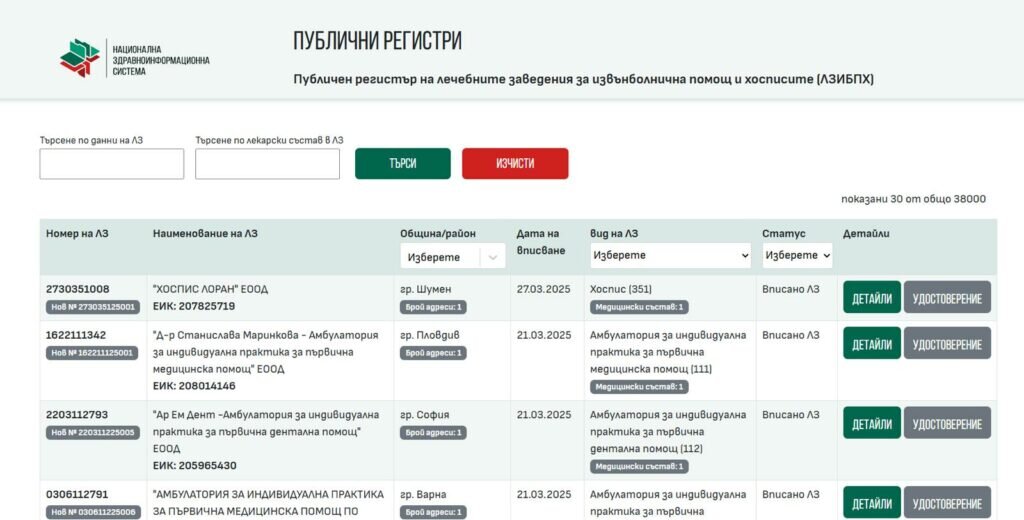Open ДЕТАЙЛИ for the Варна facility
This screenshot has height=520, width=1024.
(x=872, y=502)
